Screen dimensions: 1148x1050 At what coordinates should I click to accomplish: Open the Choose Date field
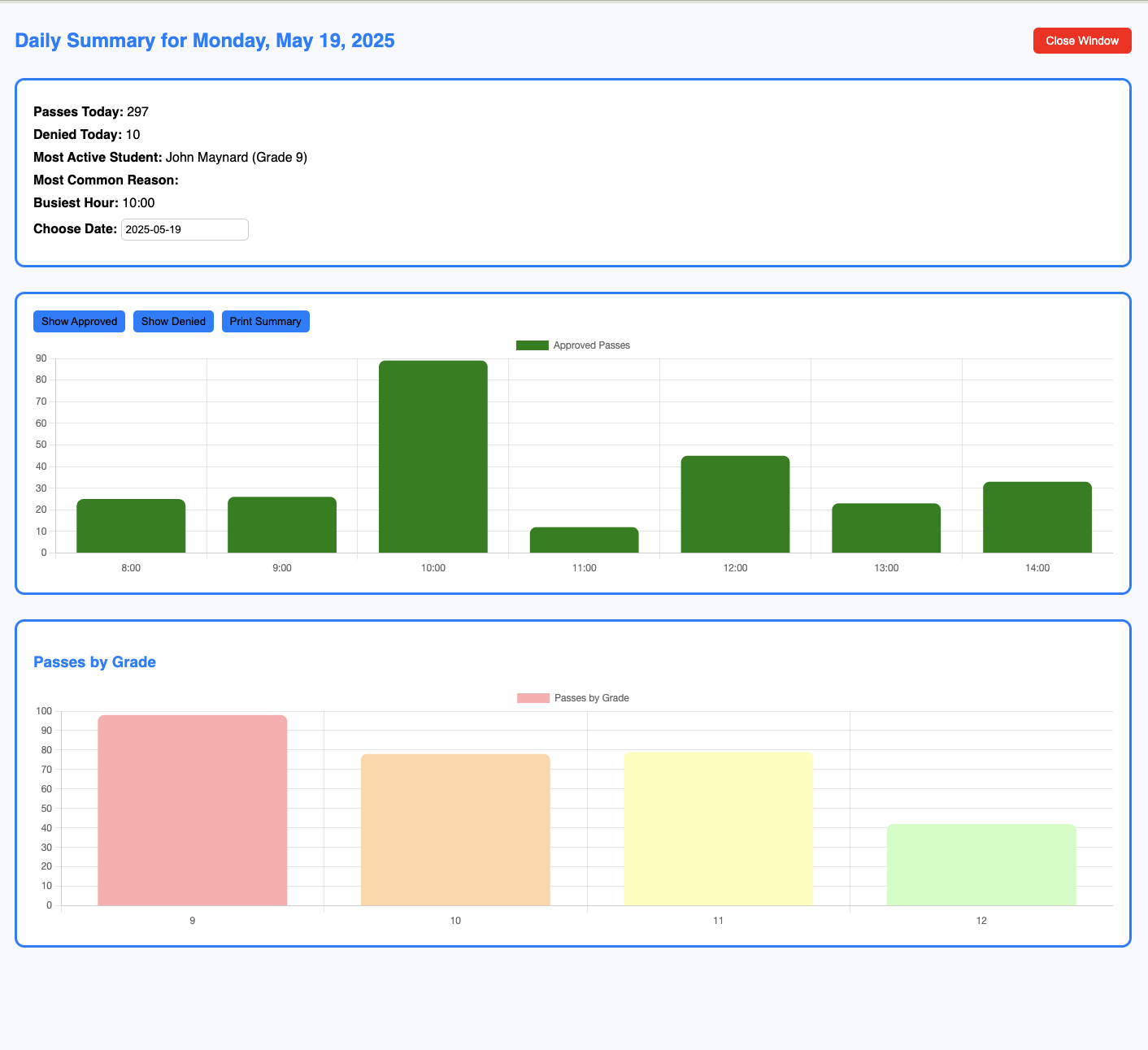(x=185, y=229)
